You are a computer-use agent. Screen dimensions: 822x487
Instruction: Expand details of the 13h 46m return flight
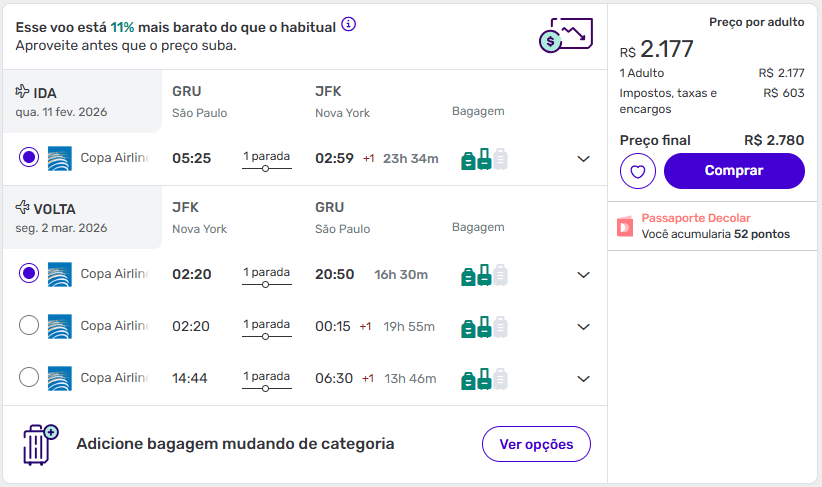click(584, 379)
